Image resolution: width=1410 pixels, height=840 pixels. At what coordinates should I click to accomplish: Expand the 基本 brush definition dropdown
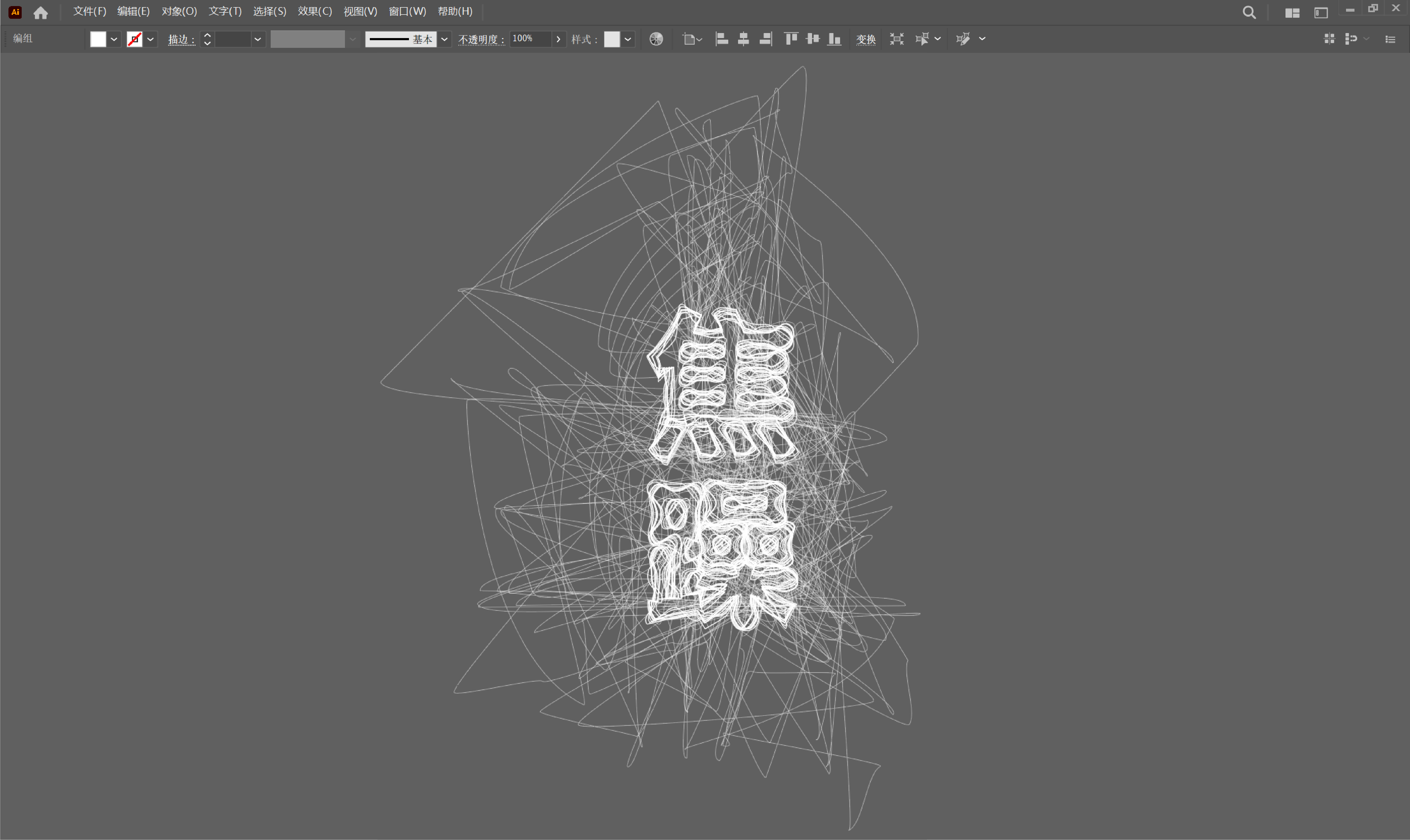tap(444, 39)
